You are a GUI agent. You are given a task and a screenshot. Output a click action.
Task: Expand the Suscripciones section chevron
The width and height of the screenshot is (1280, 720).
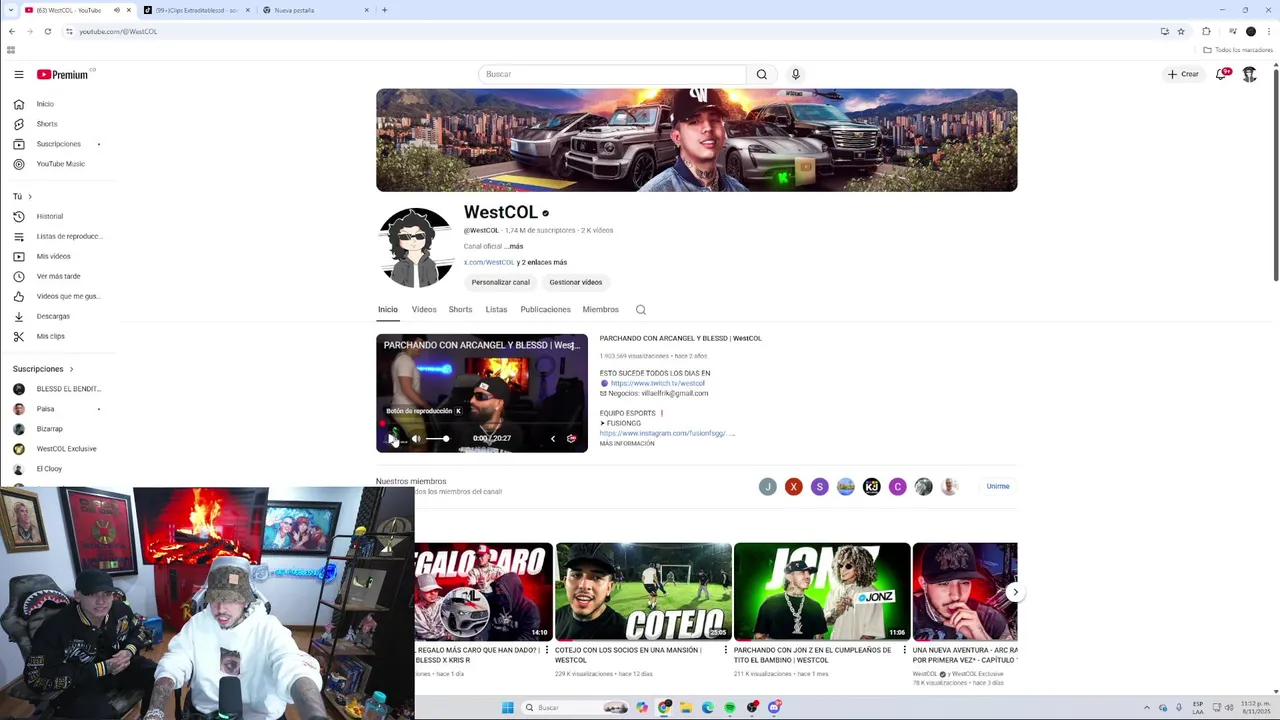71,369
